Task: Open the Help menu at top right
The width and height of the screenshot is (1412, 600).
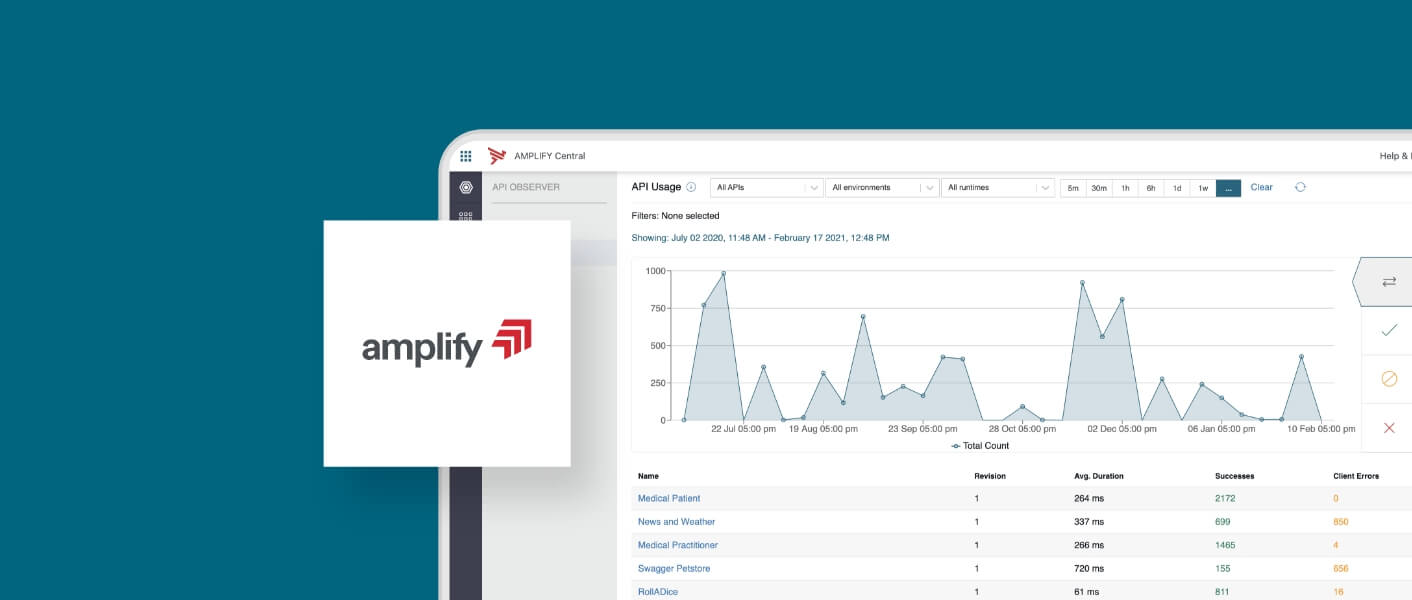Action: [1392, 156]
